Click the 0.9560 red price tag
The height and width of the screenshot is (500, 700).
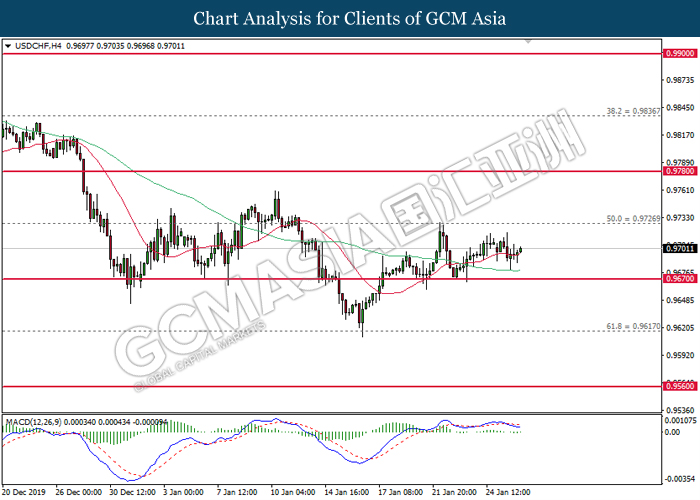[678, 385]
